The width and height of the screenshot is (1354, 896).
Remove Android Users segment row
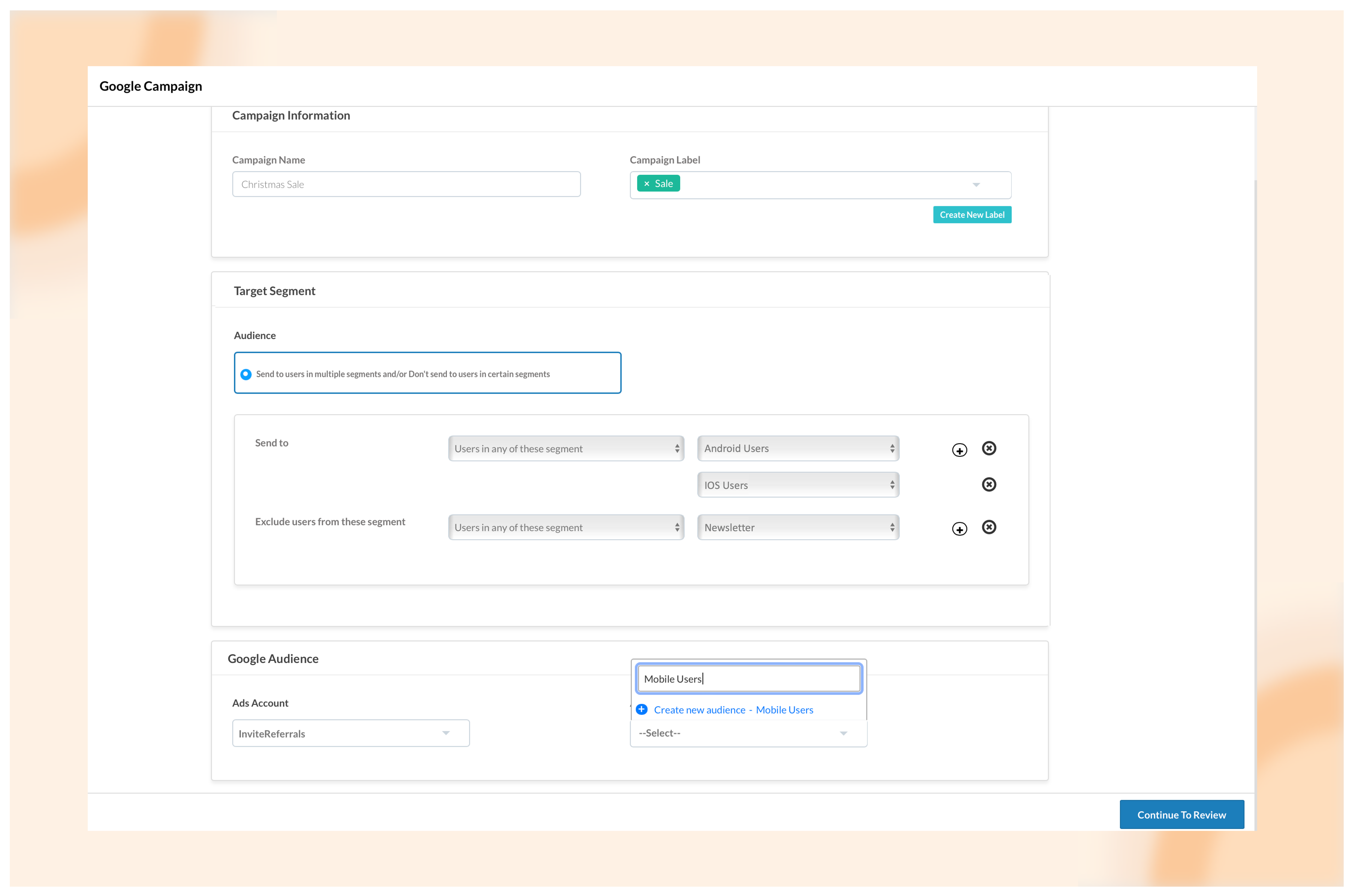(x=989, y=449)
